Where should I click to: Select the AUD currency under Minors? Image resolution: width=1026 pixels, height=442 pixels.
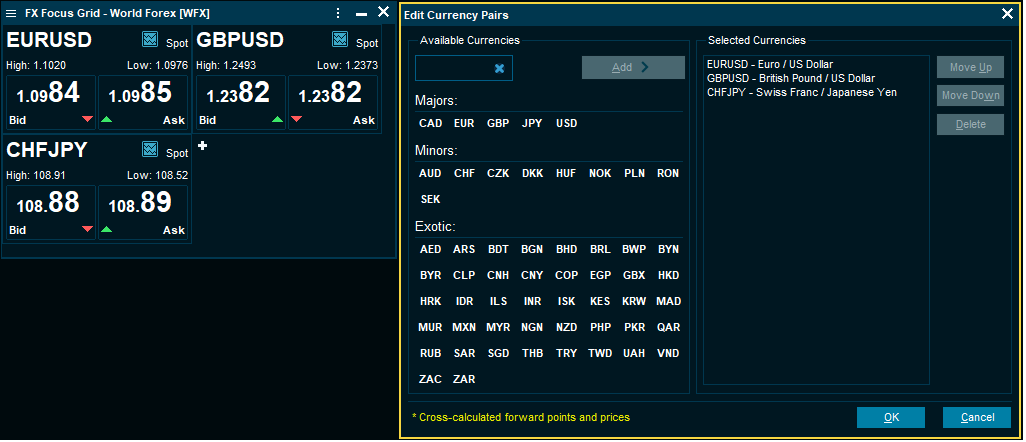[x=430, y=173]
